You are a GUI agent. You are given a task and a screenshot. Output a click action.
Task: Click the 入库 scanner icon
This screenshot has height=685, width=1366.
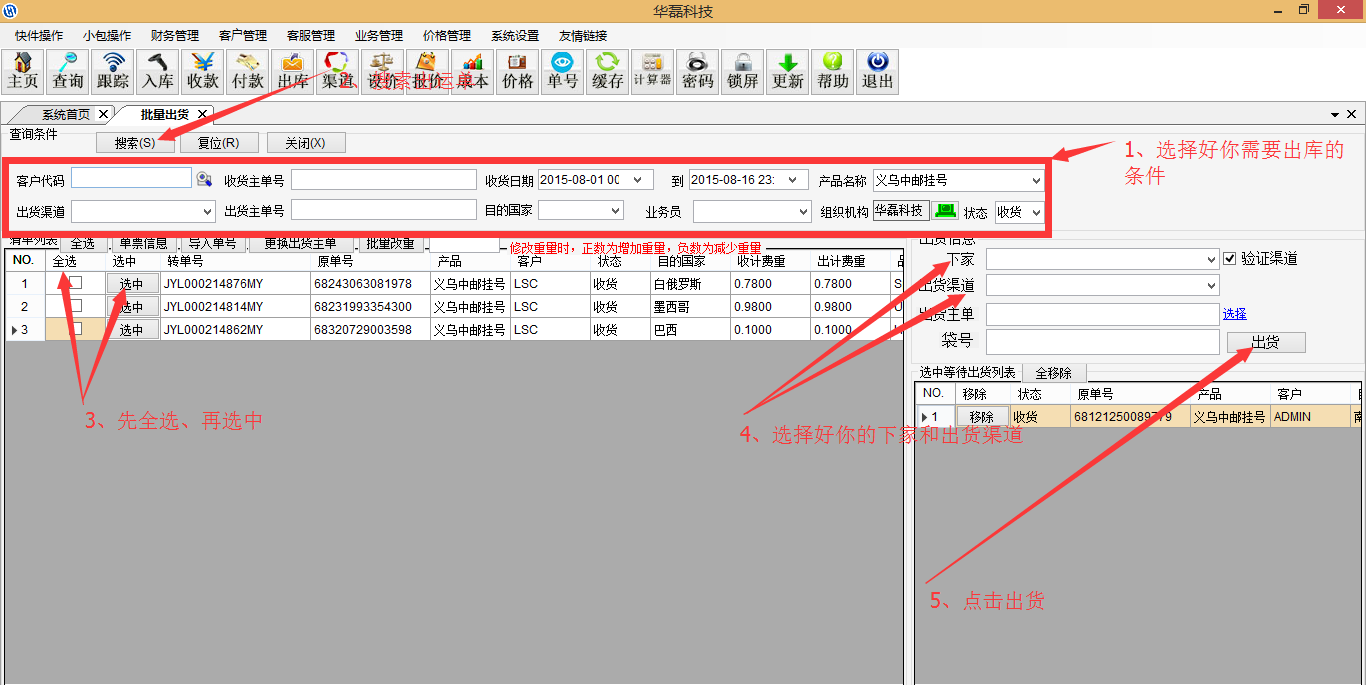click(158, 72)
